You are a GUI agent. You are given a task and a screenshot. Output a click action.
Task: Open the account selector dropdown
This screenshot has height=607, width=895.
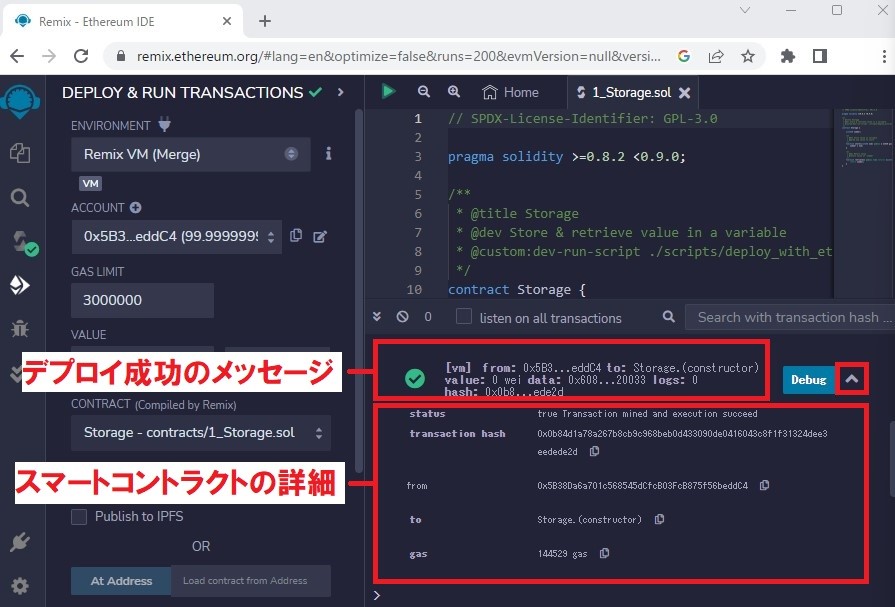[177, 236]
